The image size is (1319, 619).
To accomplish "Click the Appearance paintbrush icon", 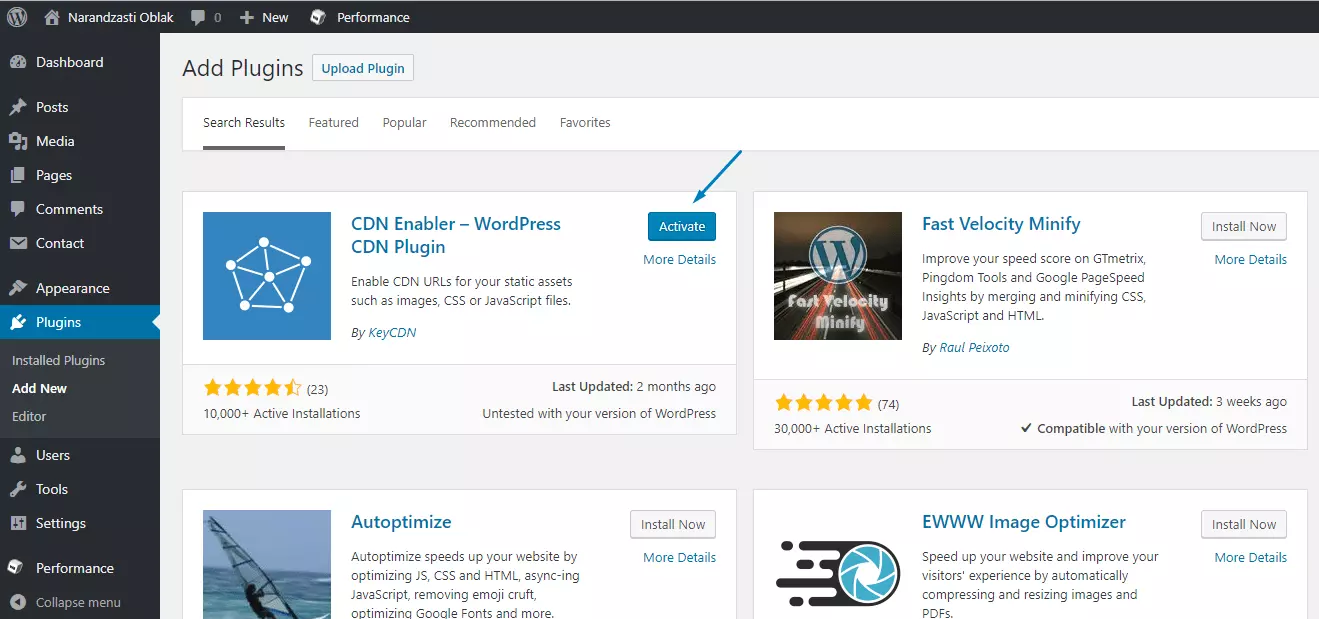I will click(x=18, y=288).
